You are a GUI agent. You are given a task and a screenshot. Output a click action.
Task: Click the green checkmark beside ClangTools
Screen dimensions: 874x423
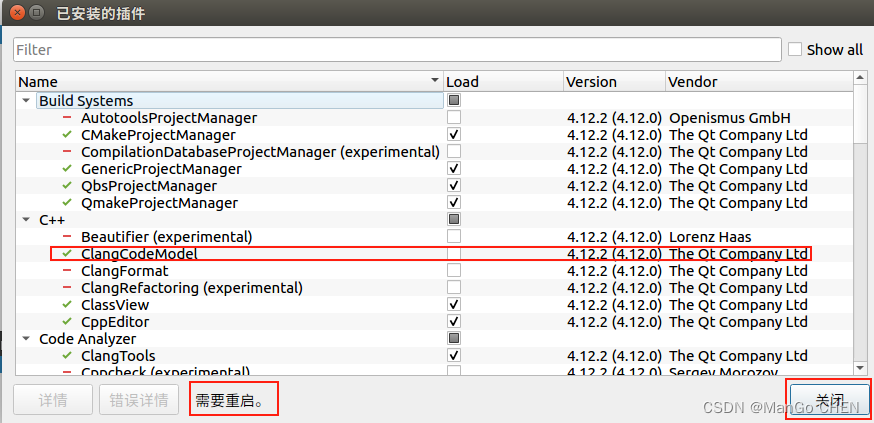pyautogui.click(x=67, y=356)
